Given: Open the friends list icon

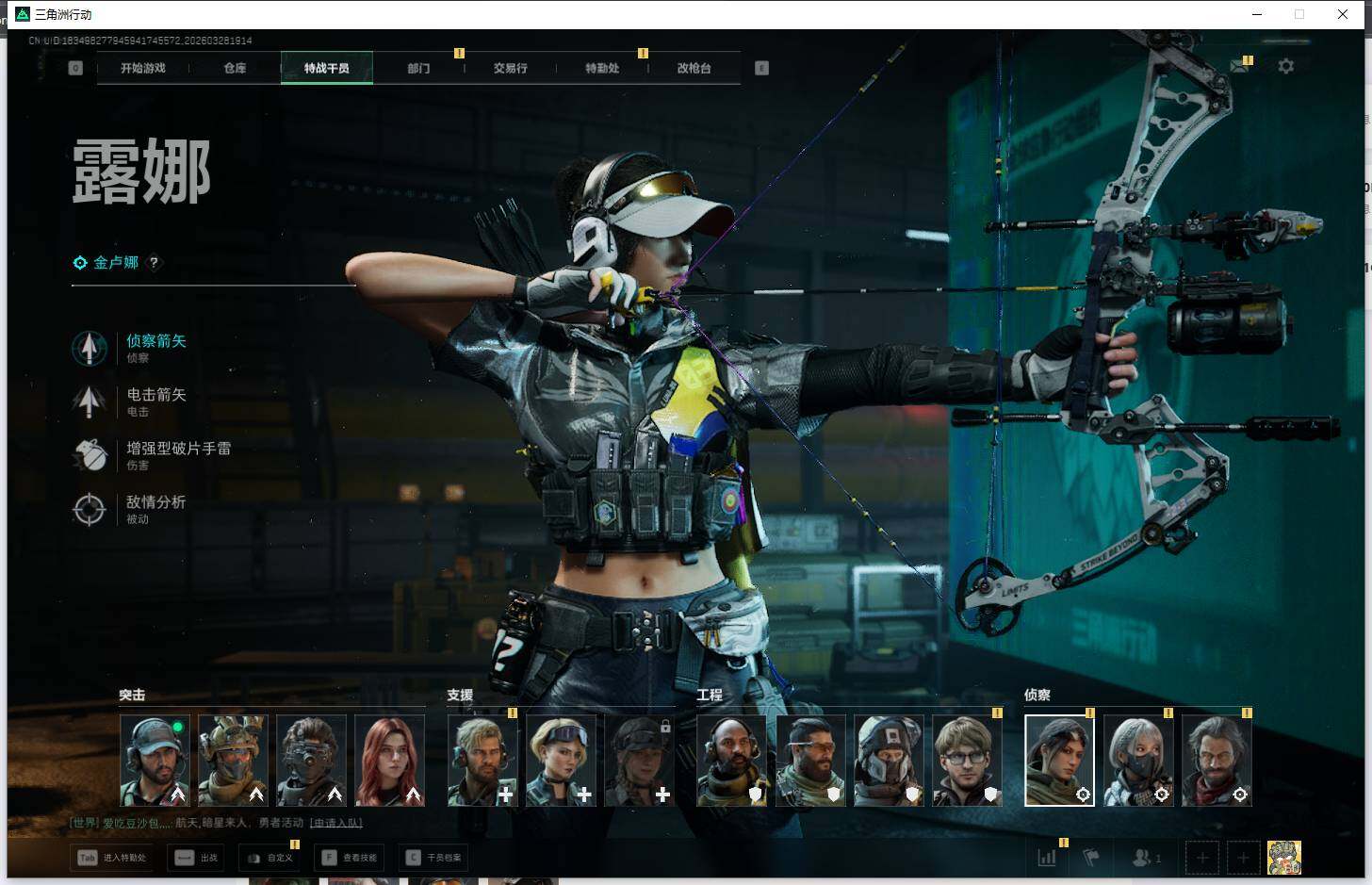Looking at the screenshot, I should click(1145, 858).
